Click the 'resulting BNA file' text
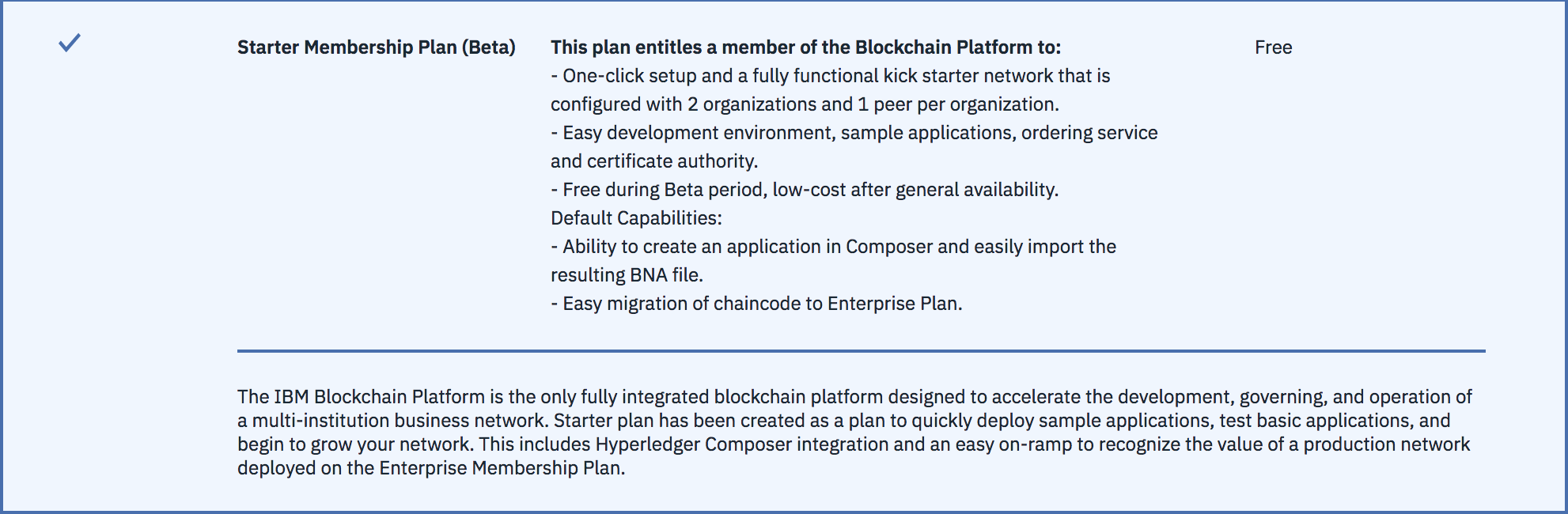Screen dimensions: 1568x514 click(x=627, y=275)
